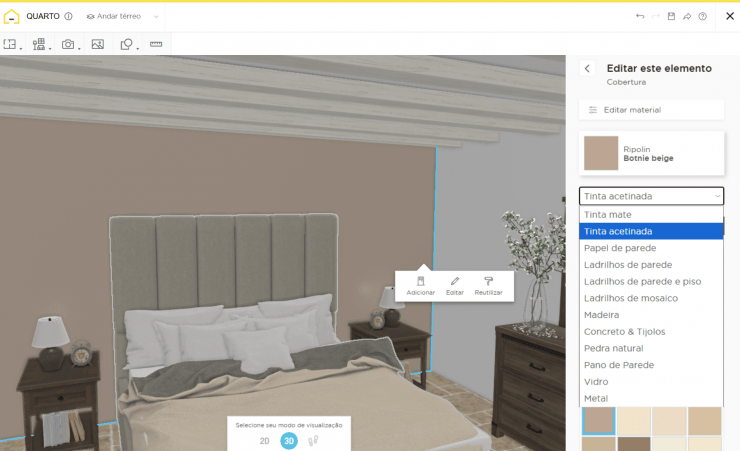
Task: Go back from Editar este elemento panel
Action: pyautogui.click(x=587, y=68)
